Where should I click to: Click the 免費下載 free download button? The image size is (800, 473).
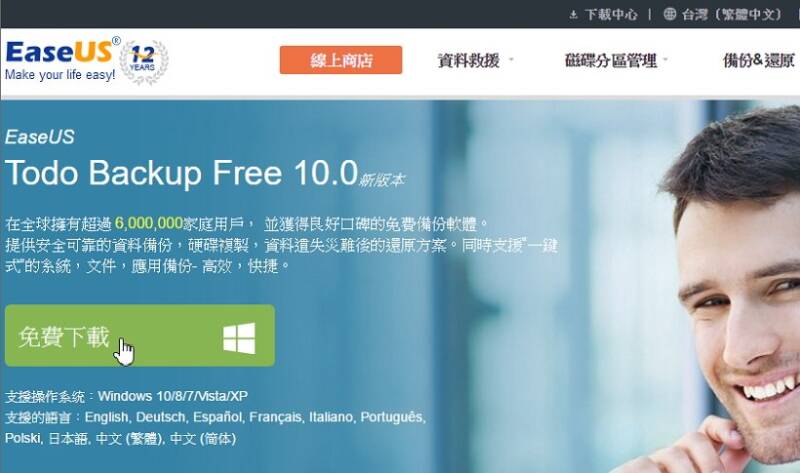point(140,335)
